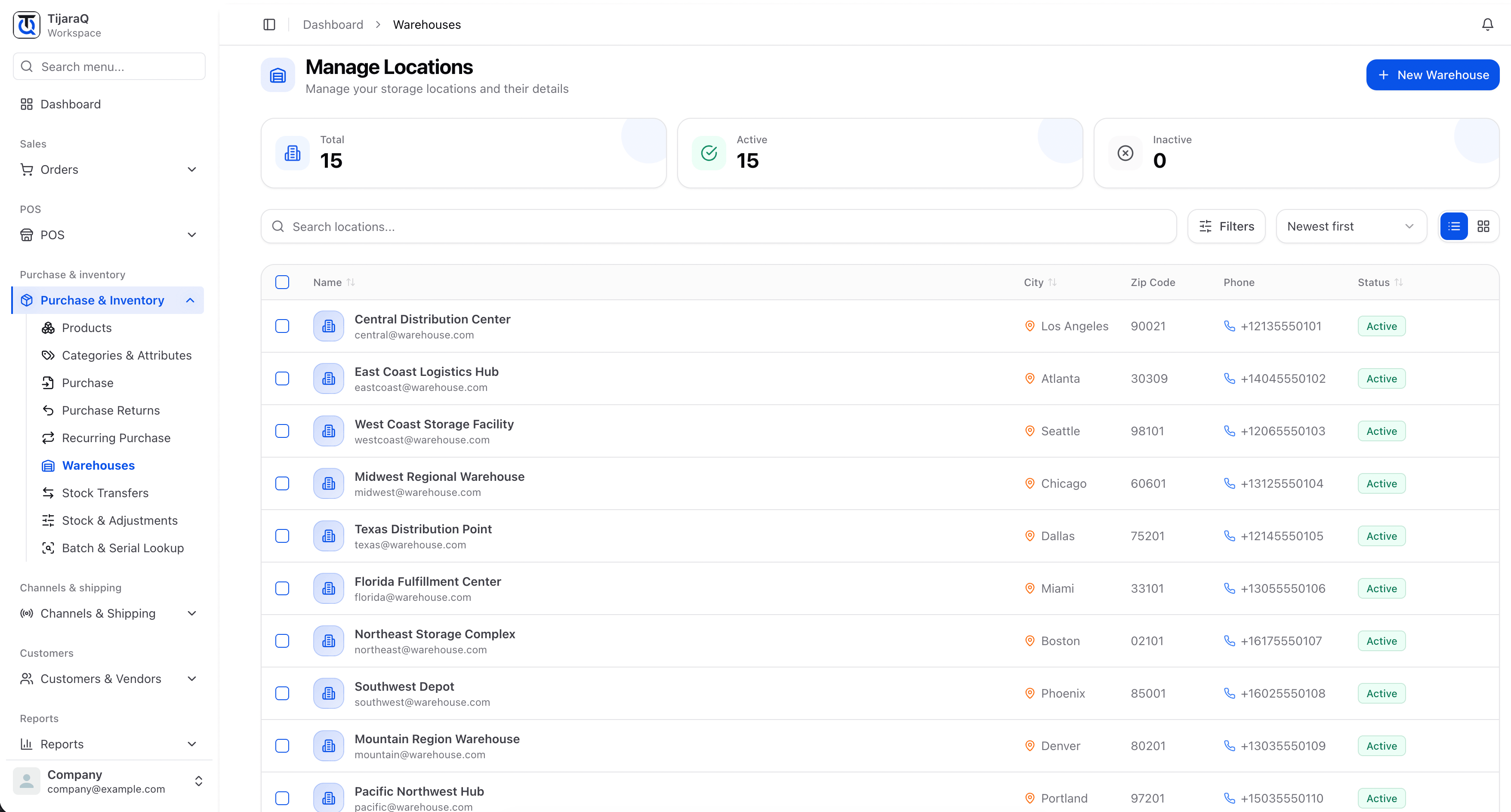Click the Total warehouses stat icon
Screen dimensions: 1511x812
click(293, 154)
